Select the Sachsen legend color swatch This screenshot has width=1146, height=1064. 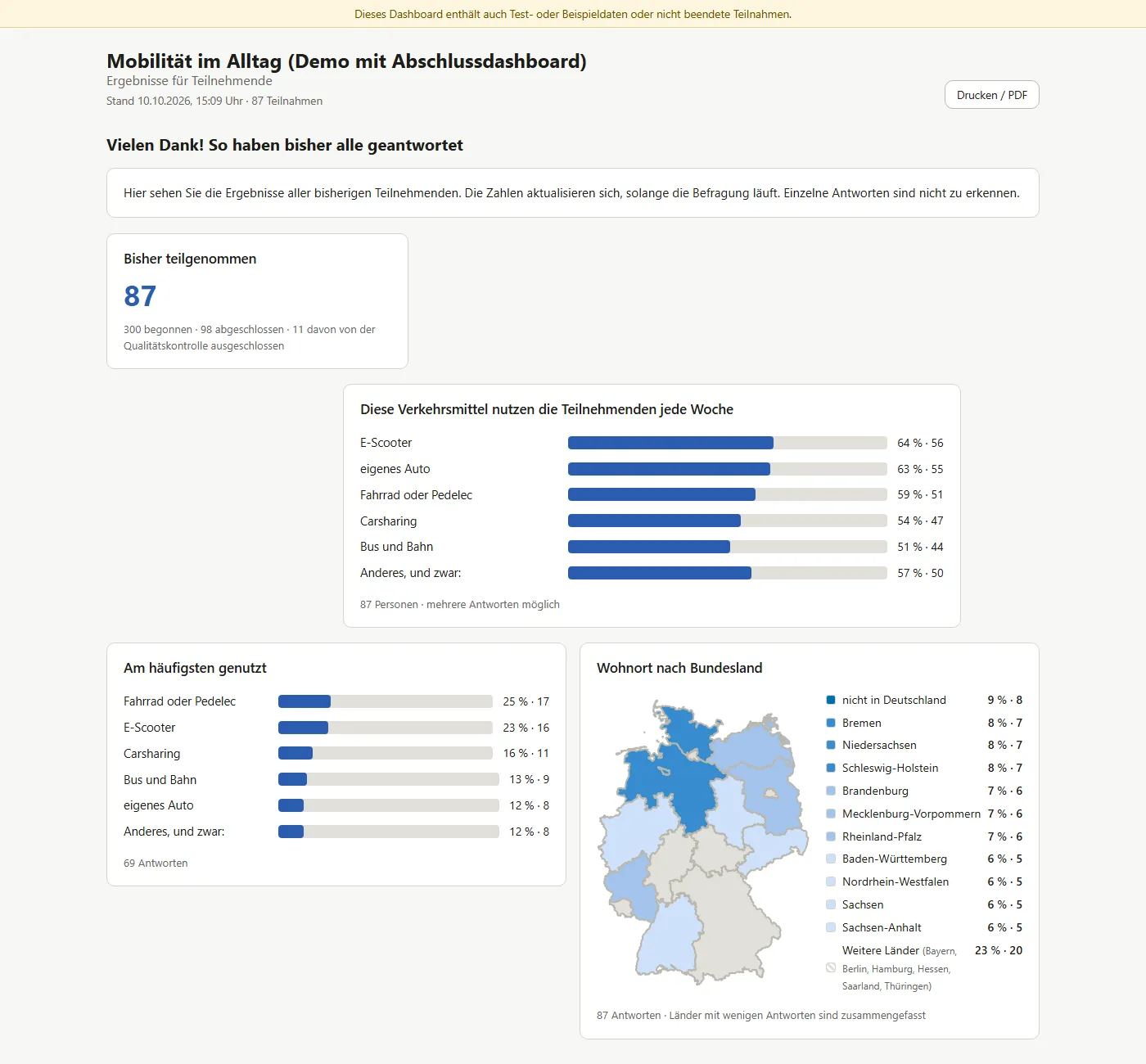click(x=831, y=904)
